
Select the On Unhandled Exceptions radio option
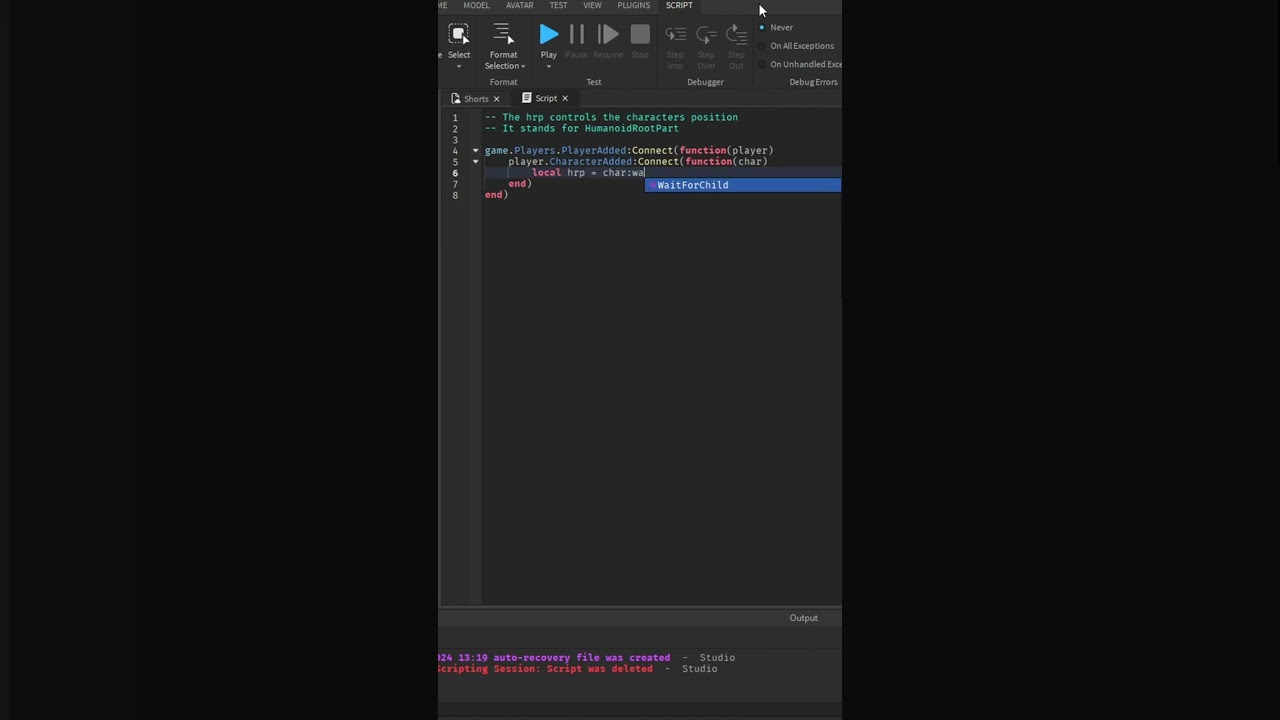(762, 64)
